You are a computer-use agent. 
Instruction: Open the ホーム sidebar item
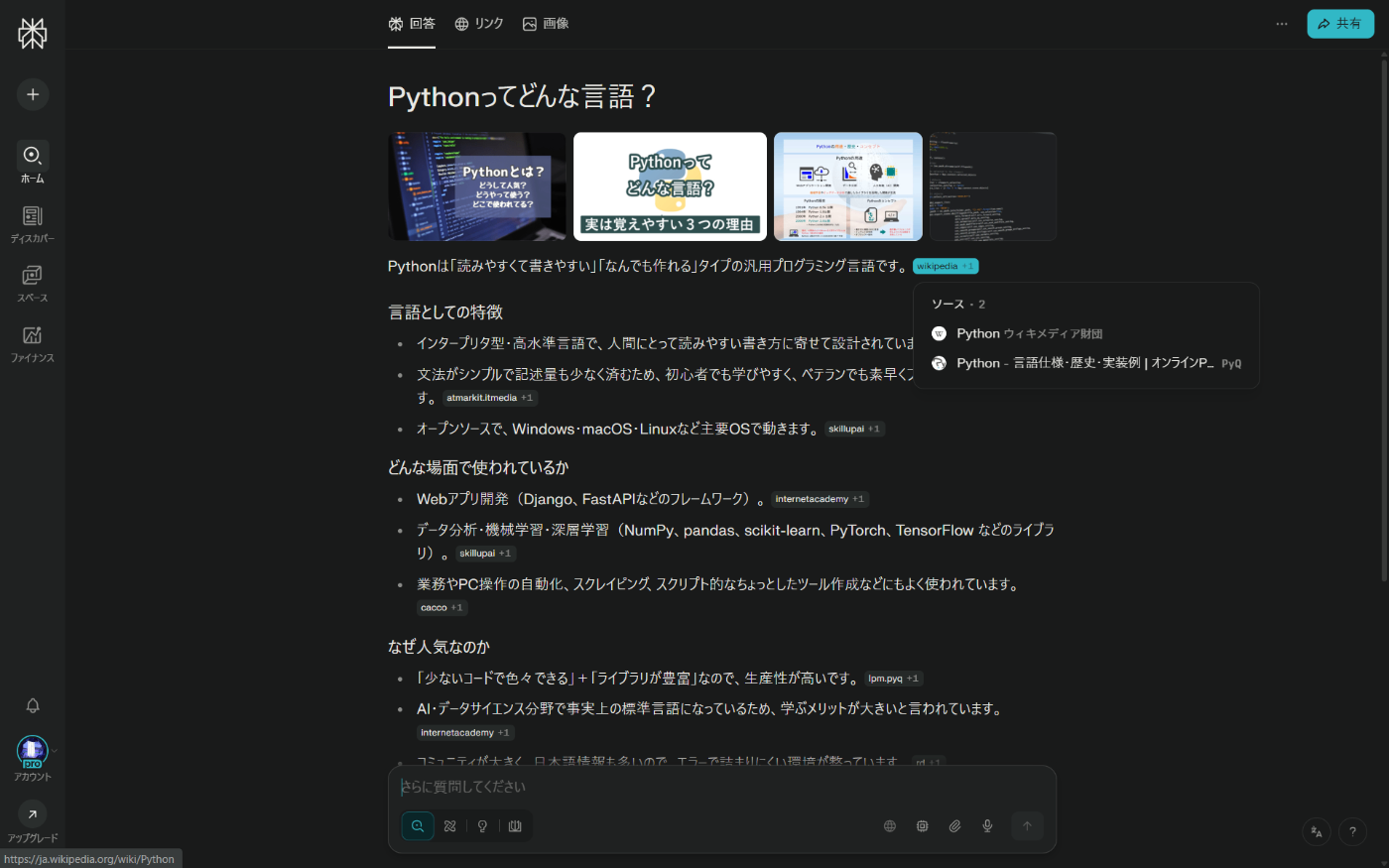(x=33, y=163)
